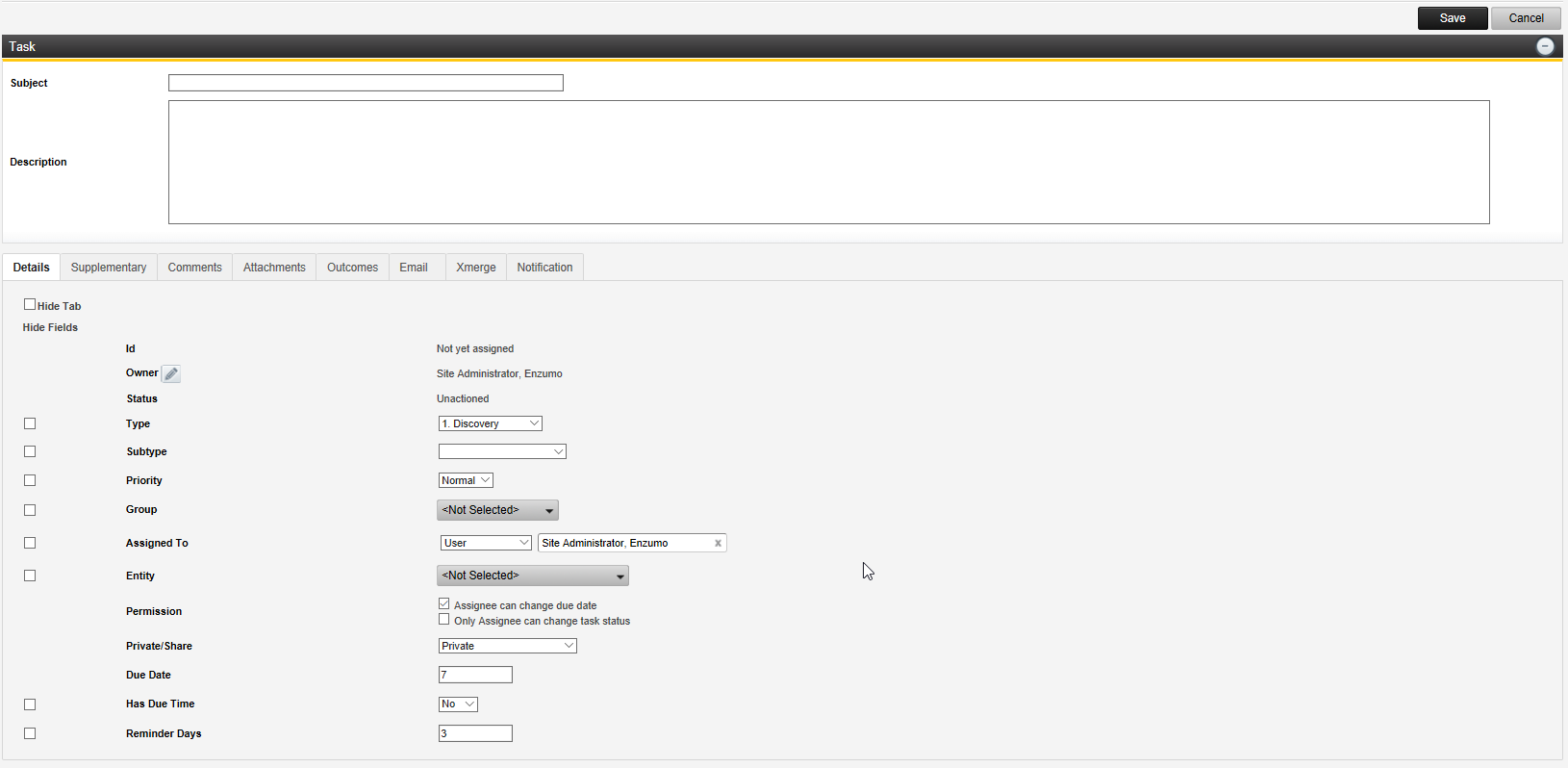Switch to the Outcomes tab
This screenshot has width=1568, height=768.
click(352, 268)
